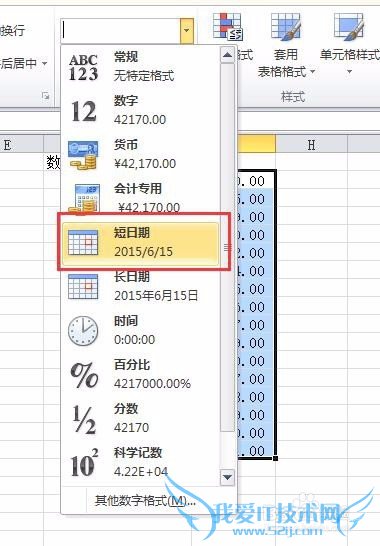The image size is (380, 546).
Task: Click accounting sample ¥42,170.00 text
Action: [149, 208]
